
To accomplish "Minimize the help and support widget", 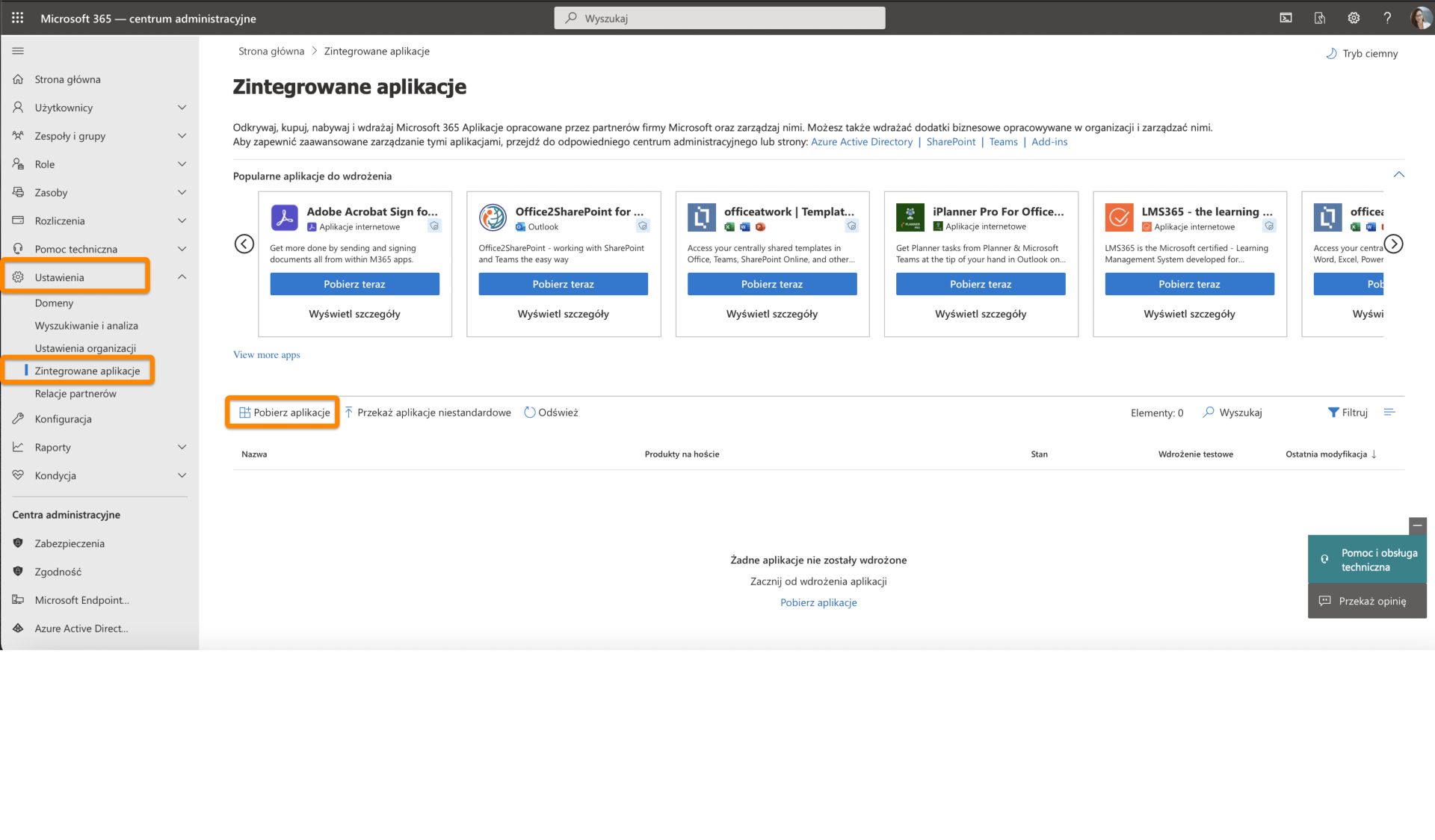I will pos(1418,526).
